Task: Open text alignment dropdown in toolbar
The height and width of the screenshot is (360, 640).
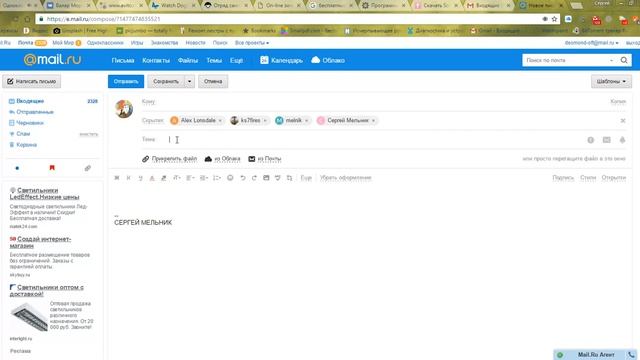Action: pos(190,178)
